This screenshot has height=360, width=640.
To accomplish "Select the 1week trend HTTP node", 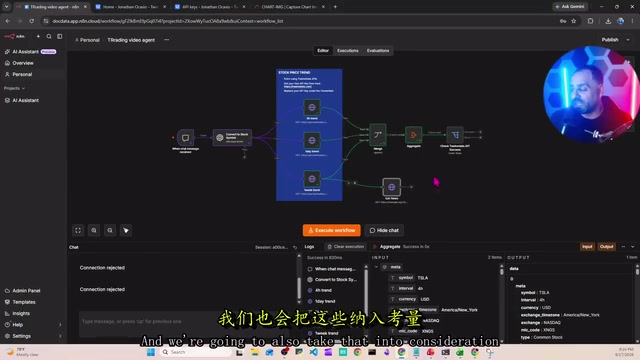I will point(312,179).
